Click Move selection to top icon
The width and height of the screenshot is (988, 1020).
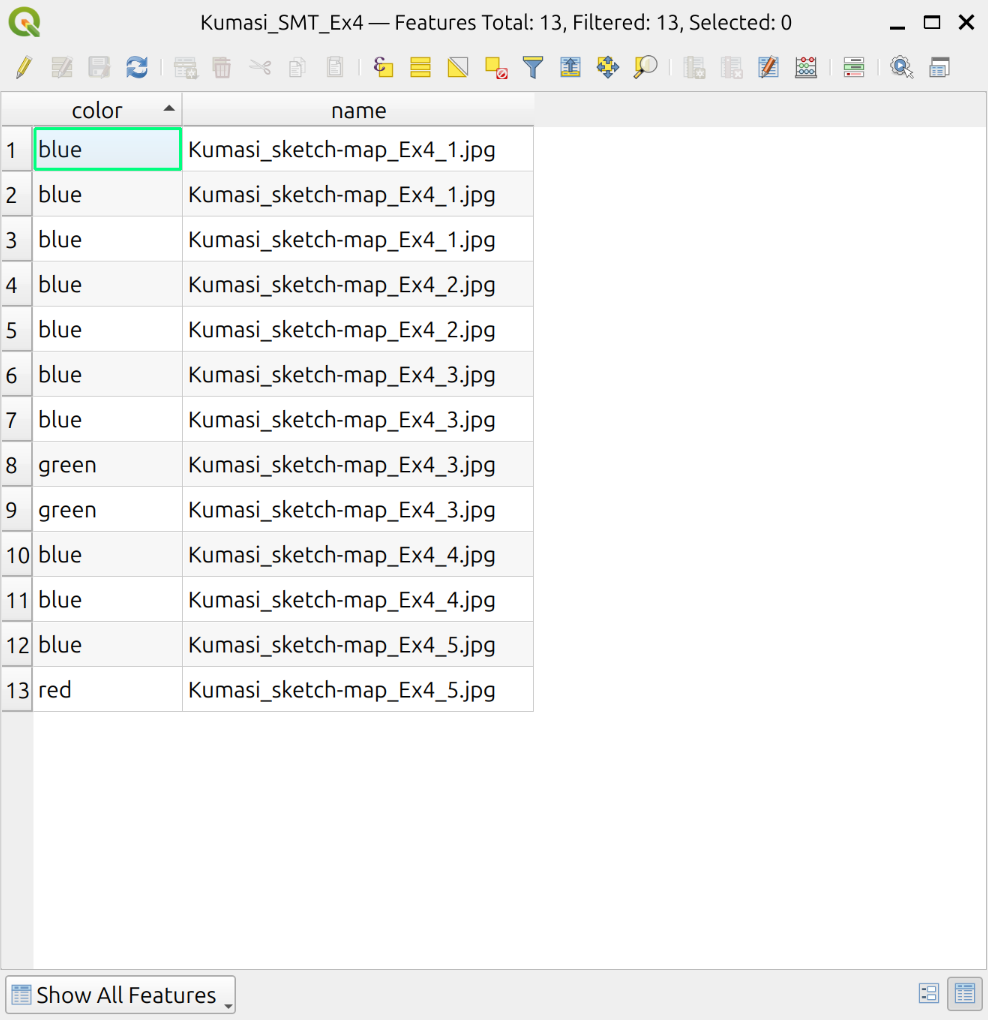click(570, 67)
